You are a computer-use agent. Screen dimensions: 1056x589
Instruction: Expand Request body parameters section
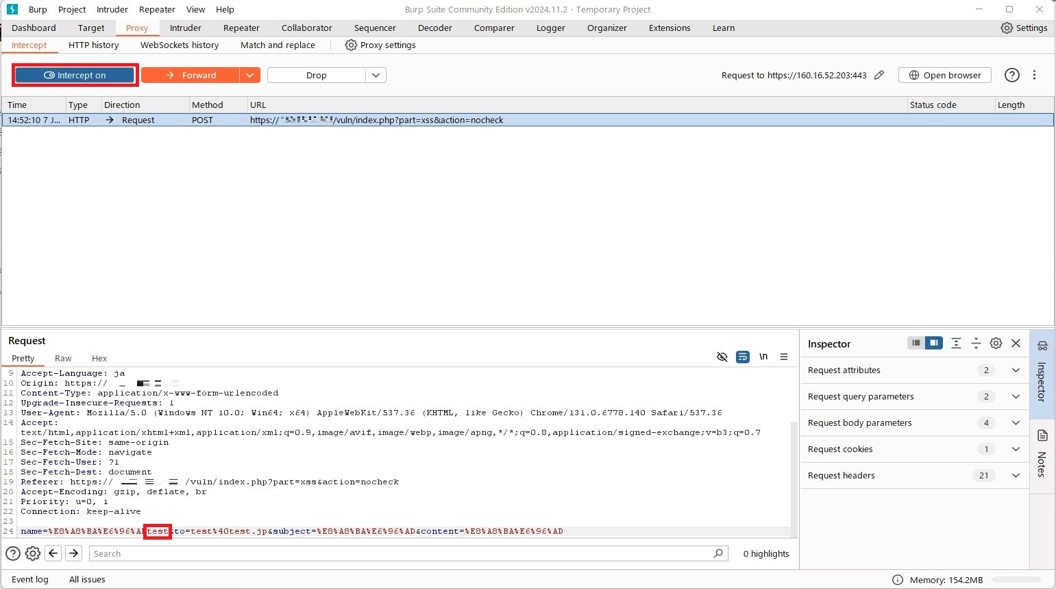click(x=1016, y=423)
